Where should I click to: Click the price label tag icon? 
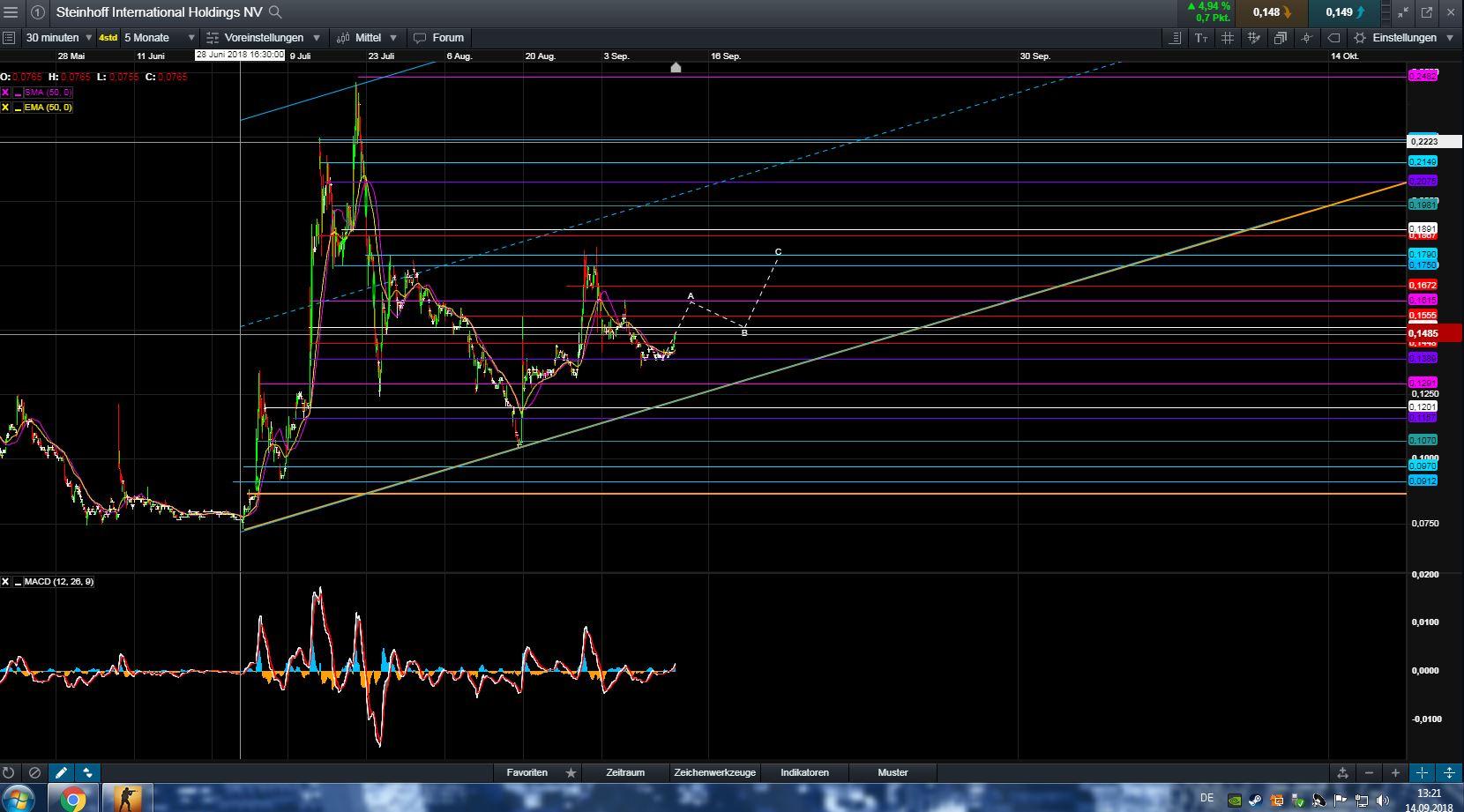pos(1333,38)
